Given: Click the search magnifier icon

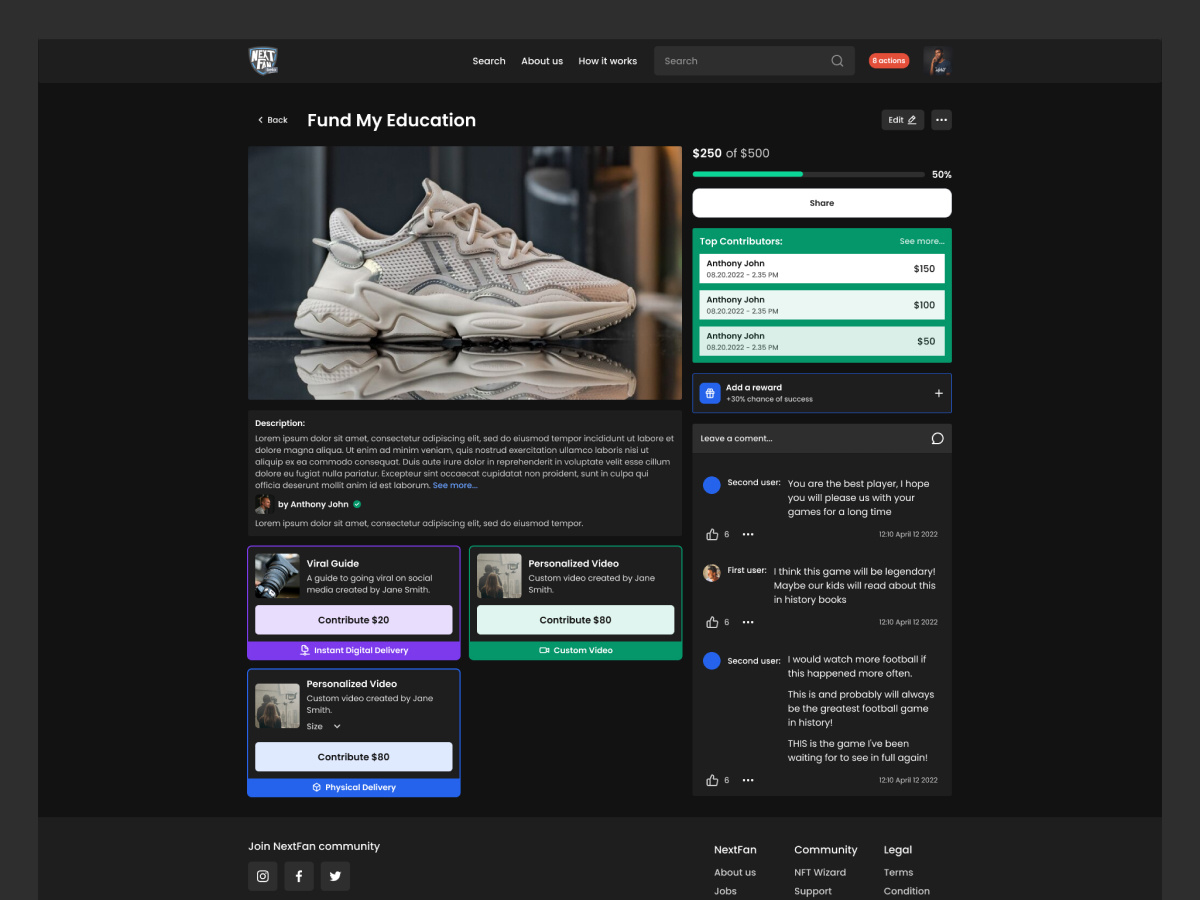Looking at the screenshot, I should (837, 60).
